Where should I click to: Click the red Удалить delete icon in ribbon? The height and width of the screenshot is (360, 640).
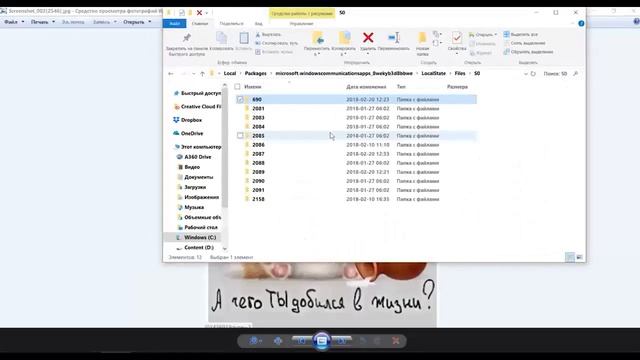(368, 38)
